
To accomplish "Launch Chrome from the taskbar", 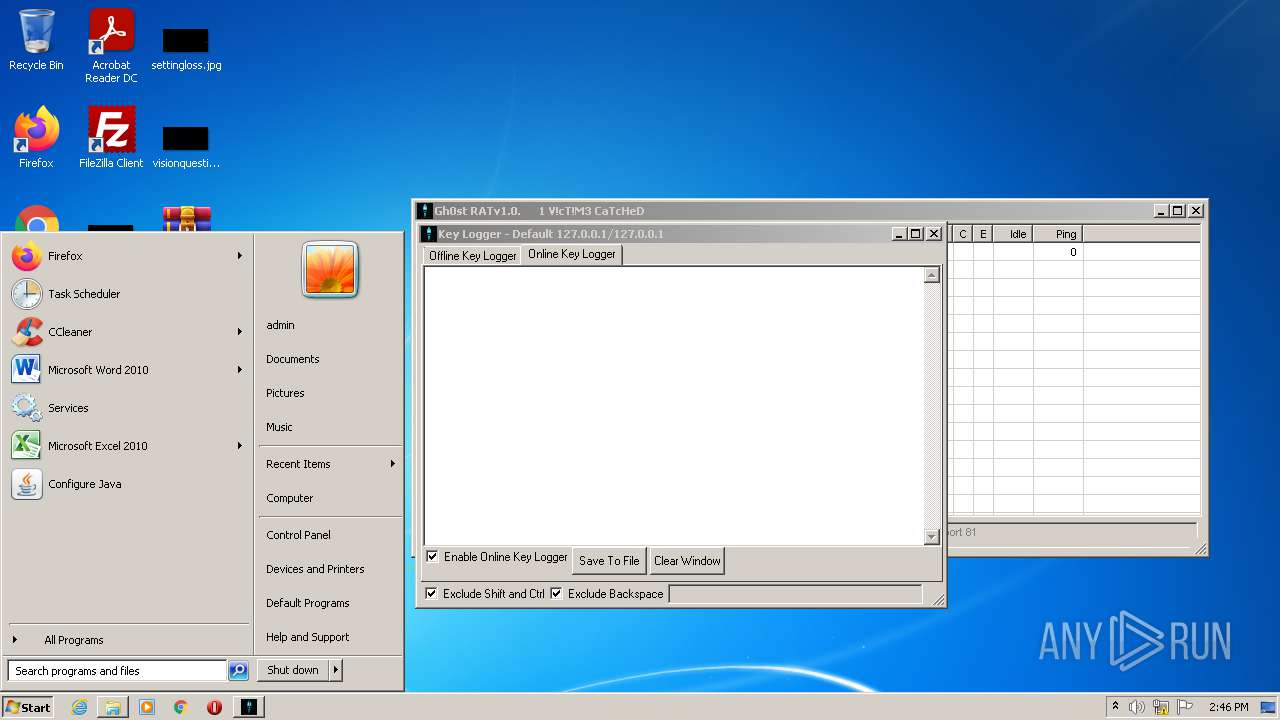I will (x=181, y=707).
